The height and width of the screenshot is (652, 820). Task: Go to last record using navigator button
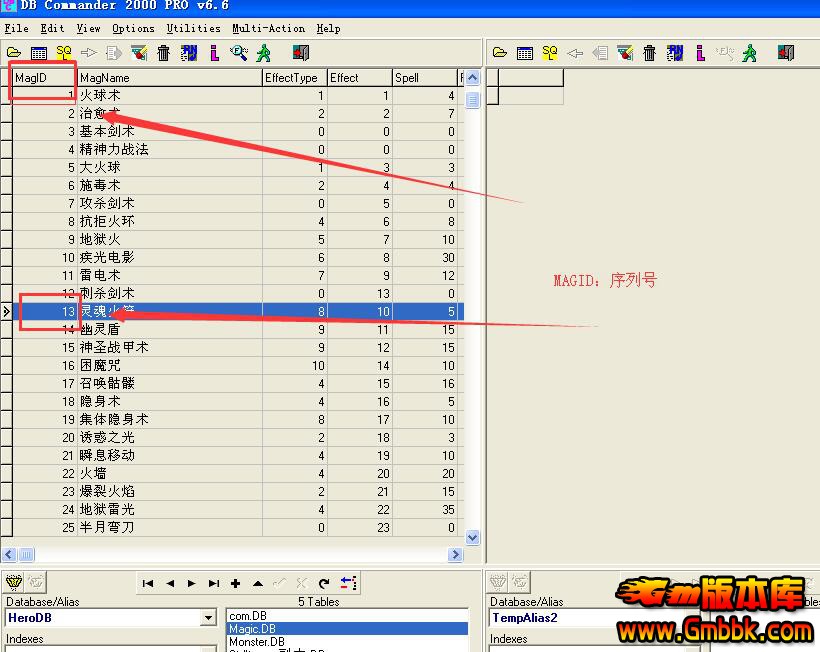tap(214, 583)
